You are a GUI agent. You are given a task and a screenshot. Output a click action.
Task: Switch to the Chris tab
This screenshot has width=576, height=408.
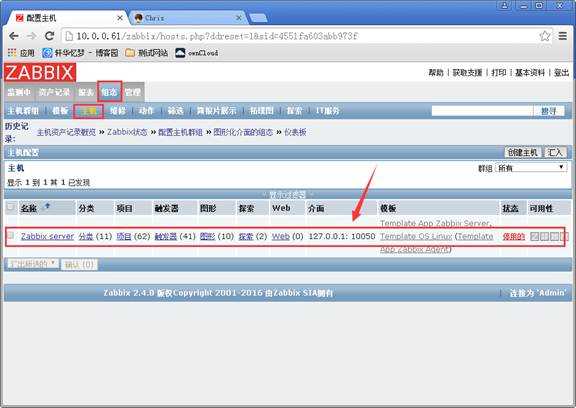[187, 18]
